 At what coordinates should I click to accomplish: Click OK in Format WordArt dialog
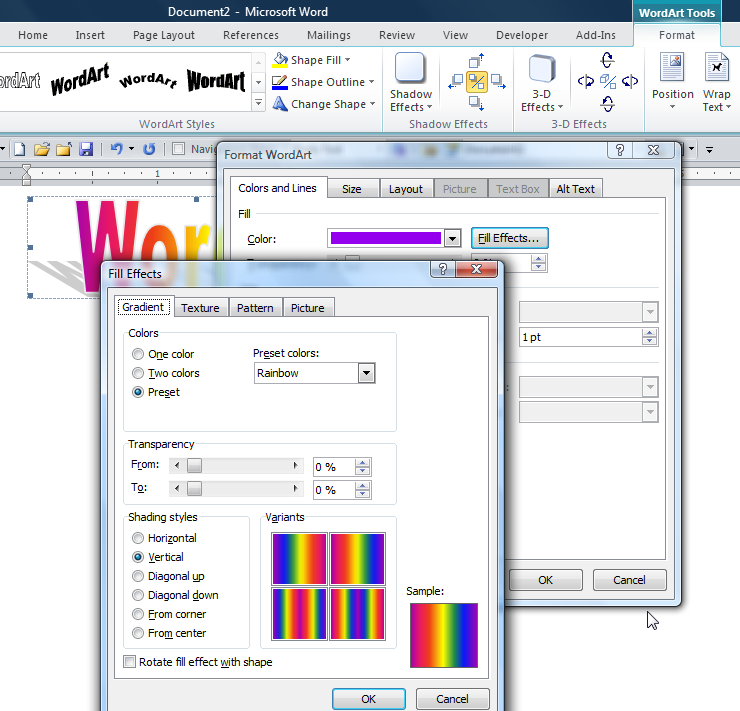[x=546, y=580]
